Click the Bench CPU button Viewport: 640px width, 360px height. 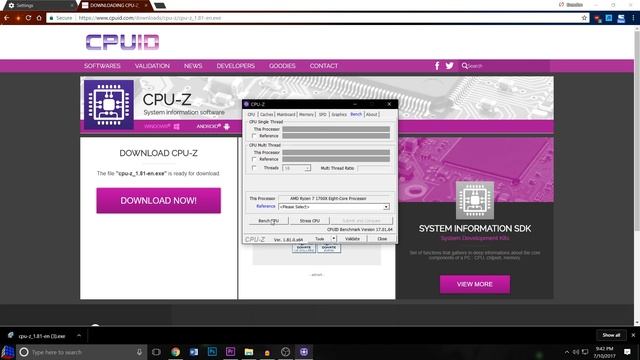[268, 221]
